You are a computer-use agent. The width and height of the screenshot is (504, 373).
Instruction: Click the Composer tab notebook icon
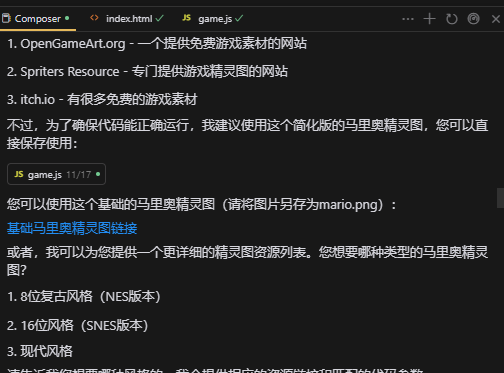tap(6, 18)
